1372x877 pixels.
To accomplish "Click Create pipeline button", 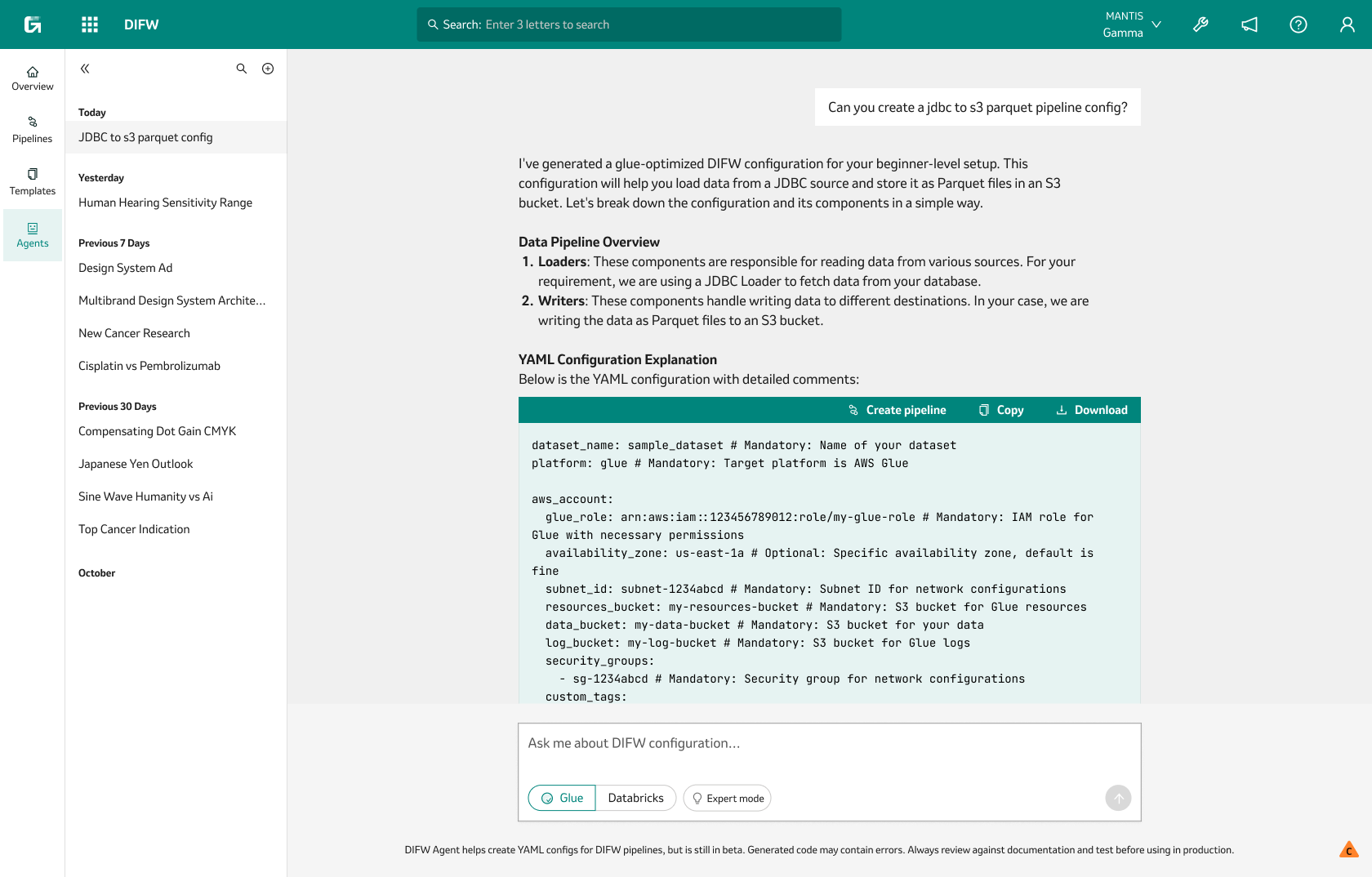I will [897, 410].
